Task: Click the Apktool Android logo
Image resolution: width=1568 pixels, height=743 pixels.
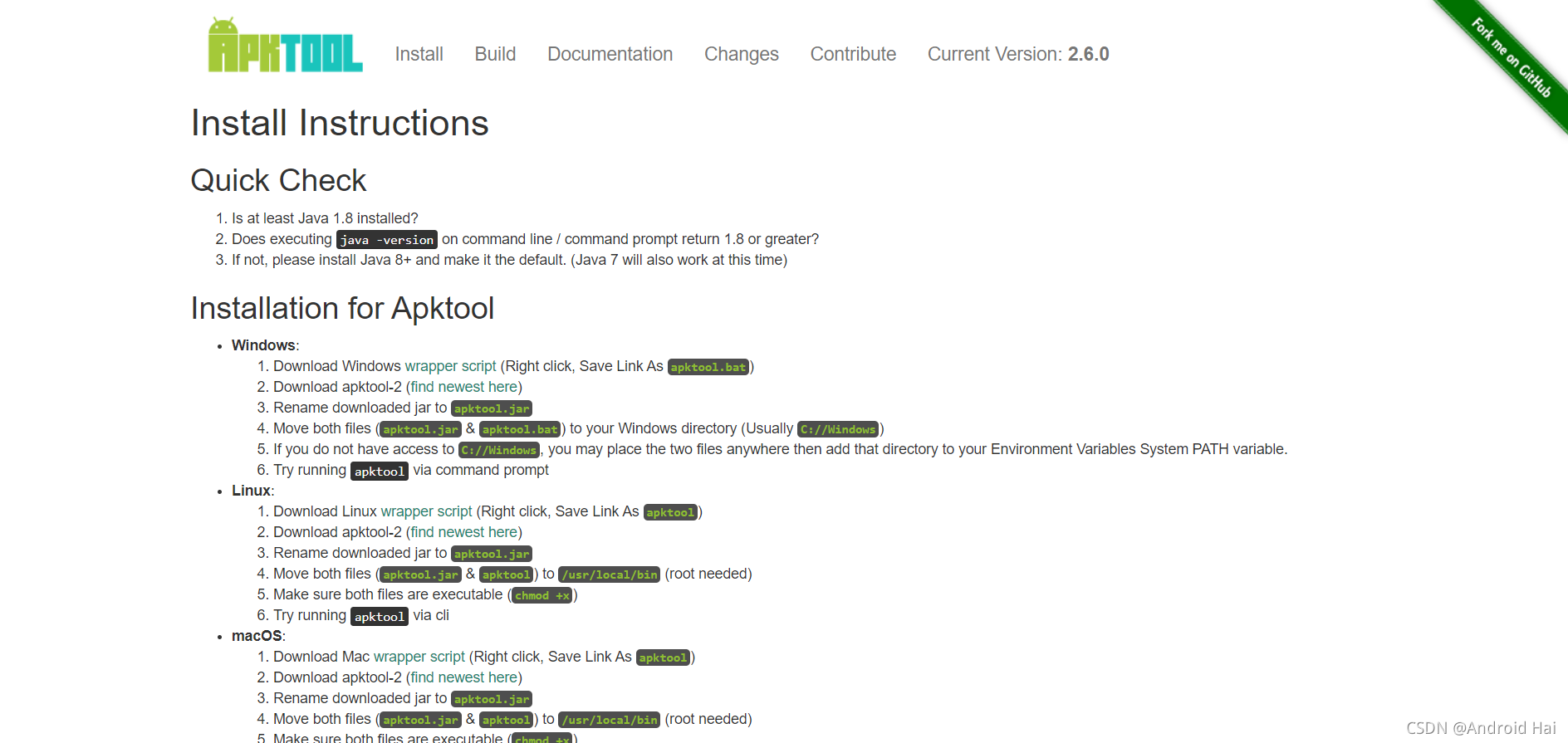Action: point(285,45)
